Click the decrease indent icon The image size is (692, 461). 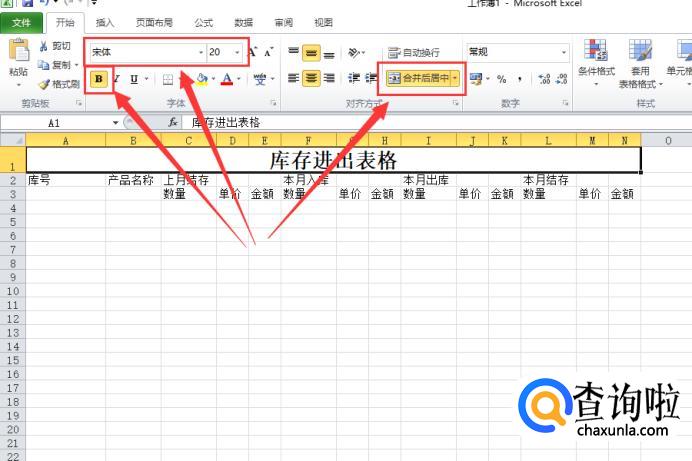coord(354,79)
